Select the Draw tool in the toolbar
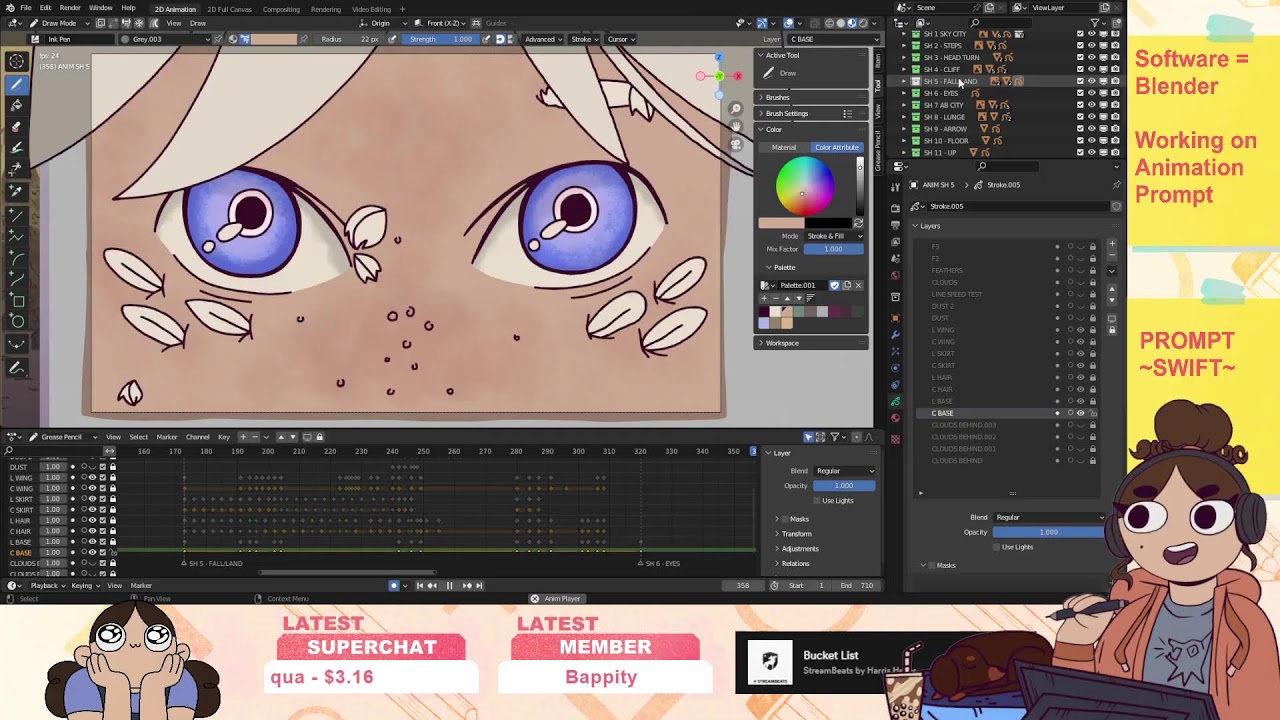Image resolution: width=1280 pixels, height=720 pixels. [x=17, y=84]
